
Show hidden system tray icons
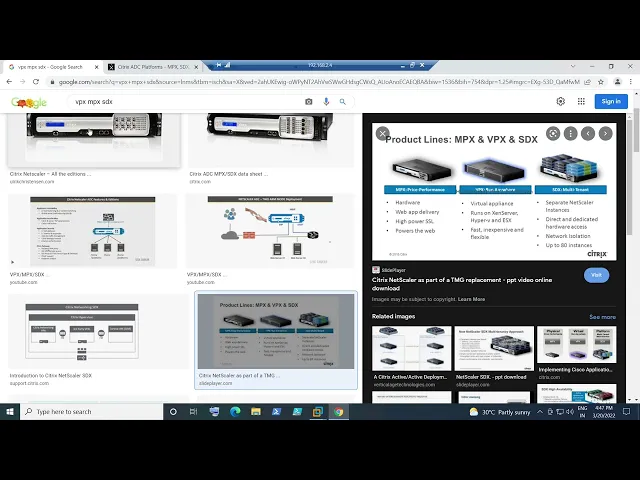[x=540, y=412]
